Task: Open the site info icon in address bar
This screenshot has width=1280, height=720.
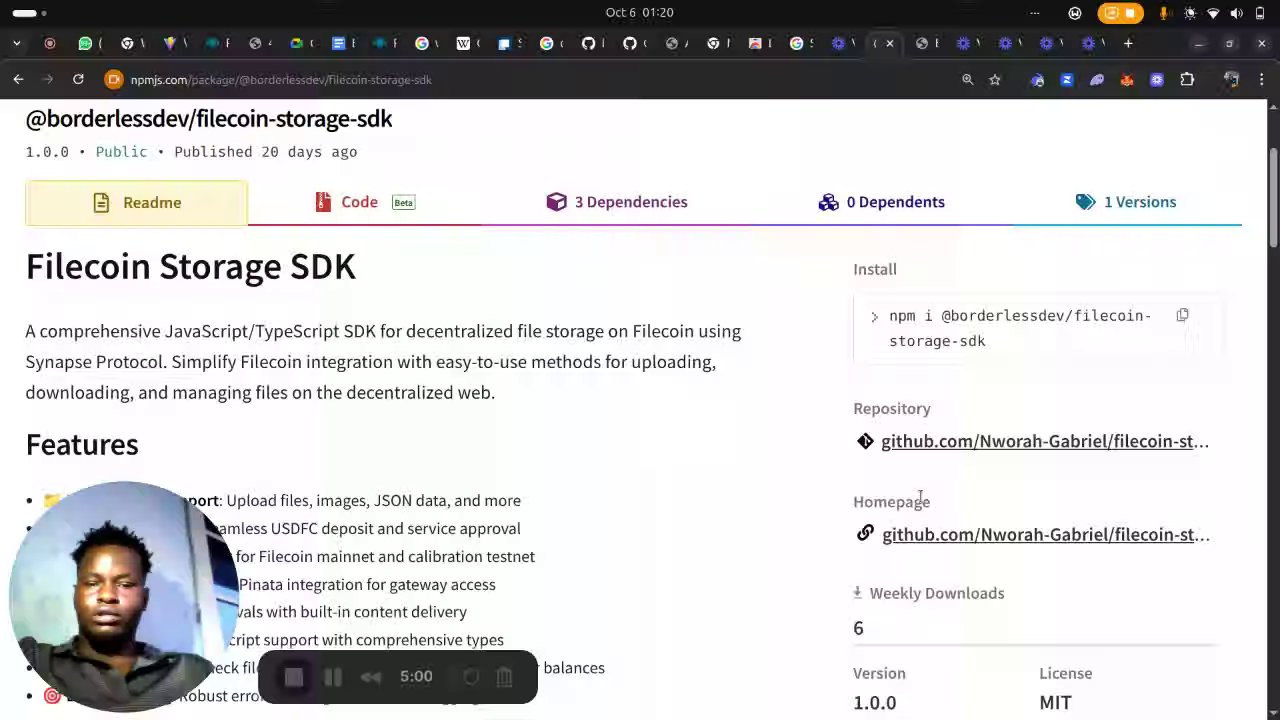Action: 113,79
